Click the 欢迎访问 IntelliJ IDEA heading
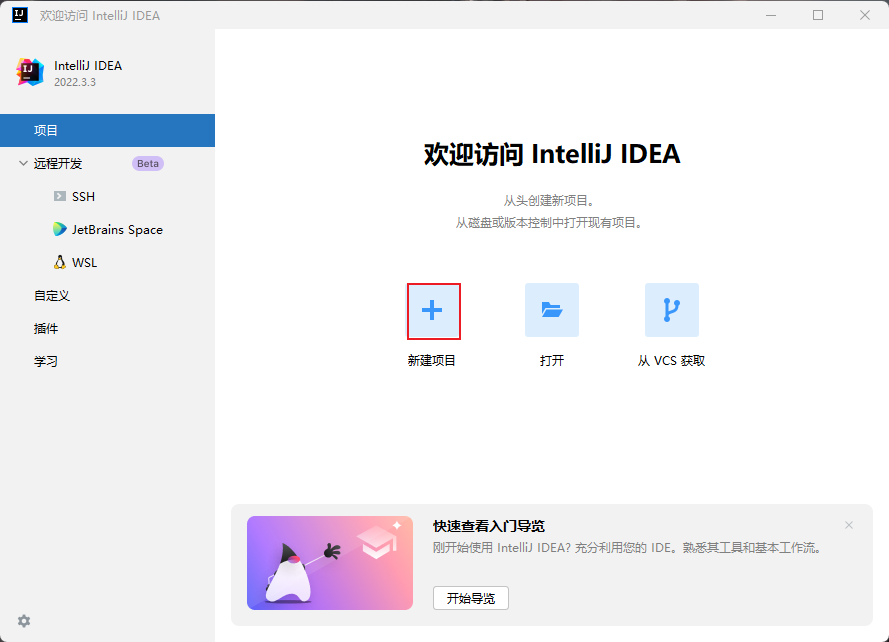The height and width of the screenshot is (642, 889). [x=552, y=154]
